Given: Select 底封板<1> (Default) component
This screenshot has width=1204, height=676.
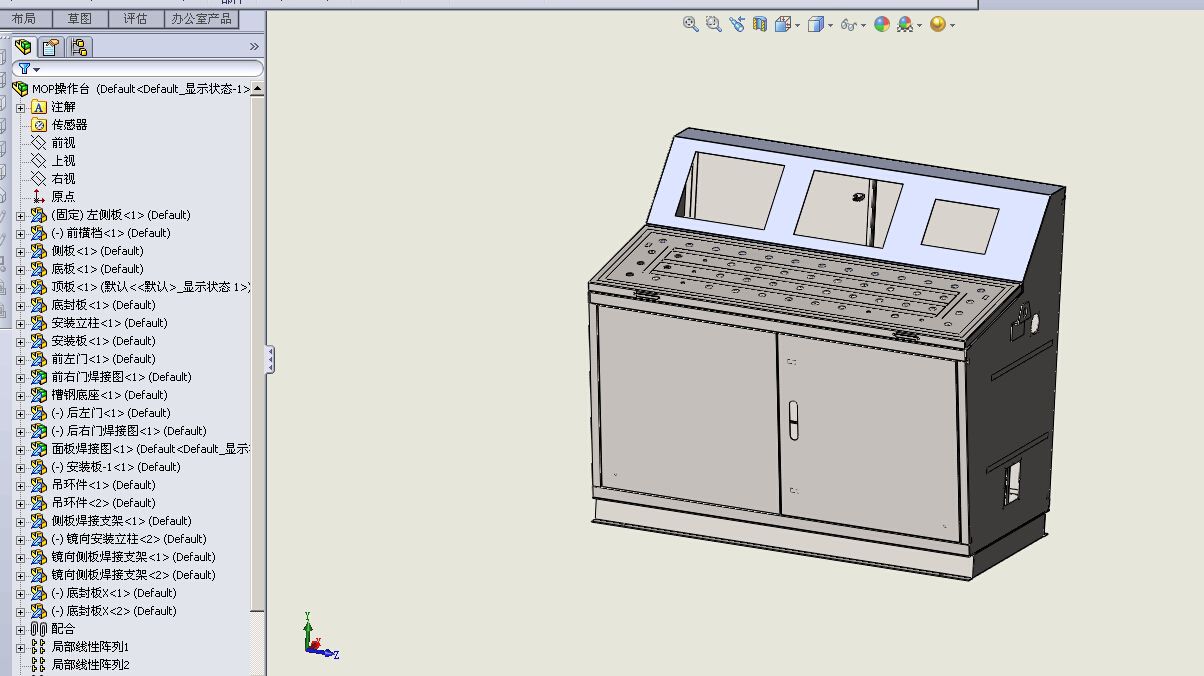Looking at the screenshot, I should pos(103,305).
